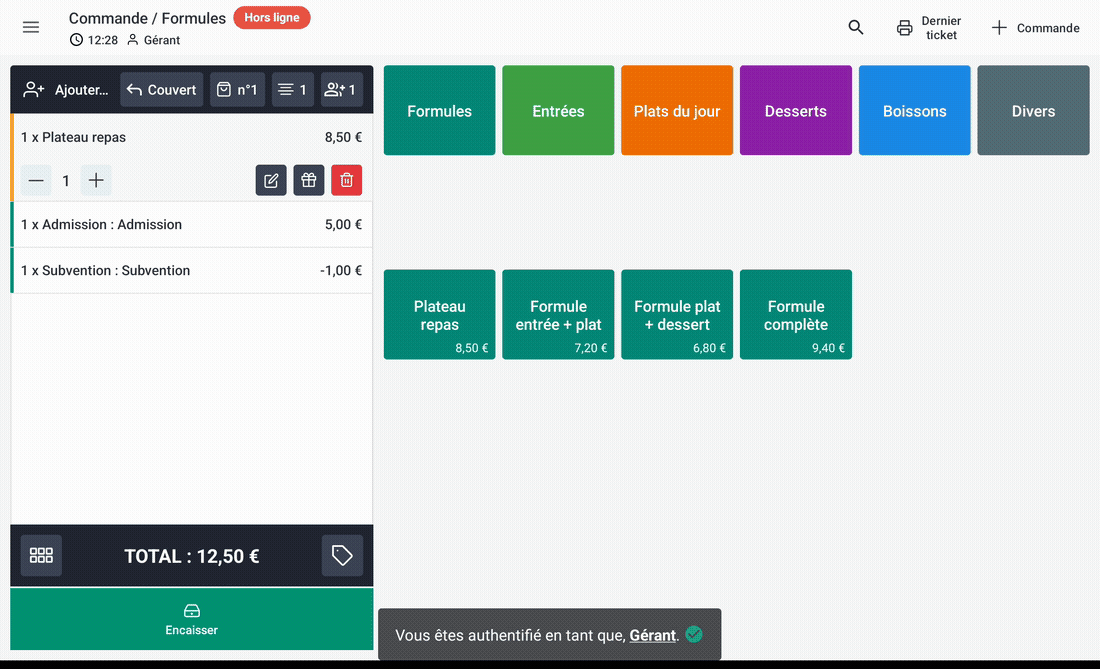Screen dimensions: 1100x669
Task: Add a customer via Ajouter button
Action: point(66,90)
